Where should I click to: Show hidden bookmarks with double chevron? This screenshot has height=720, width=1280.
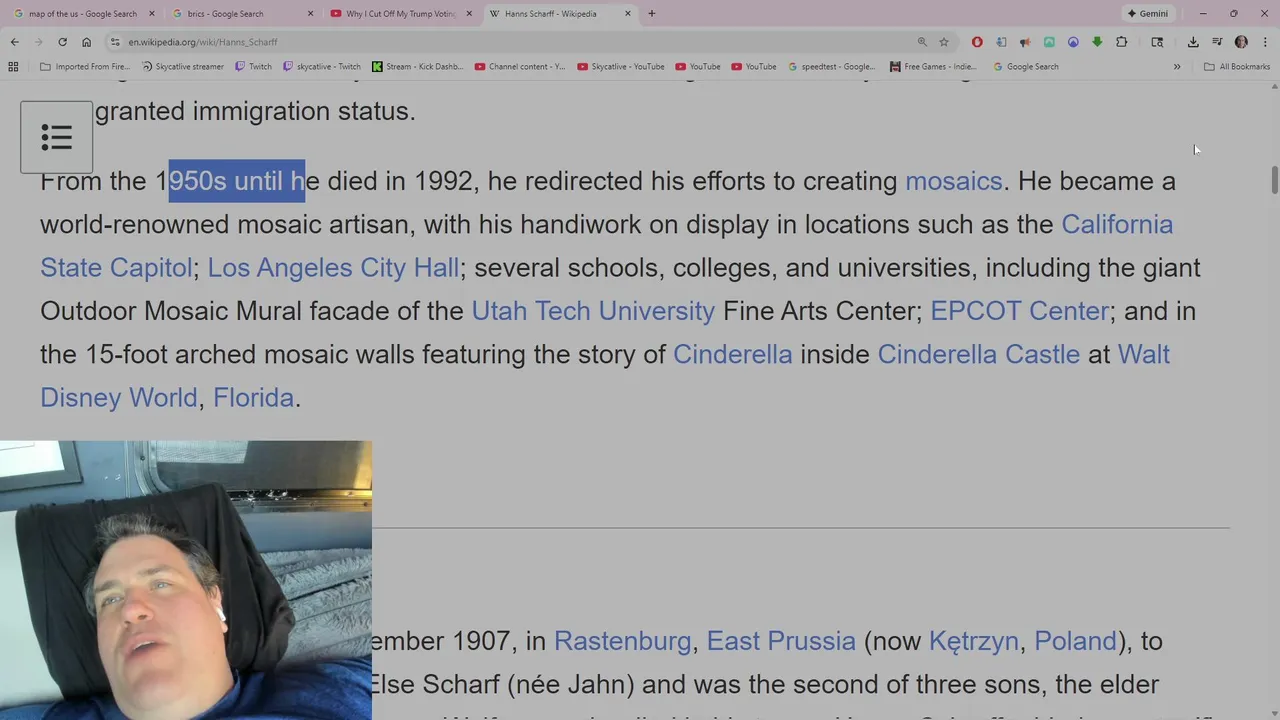pos(1177,67)
